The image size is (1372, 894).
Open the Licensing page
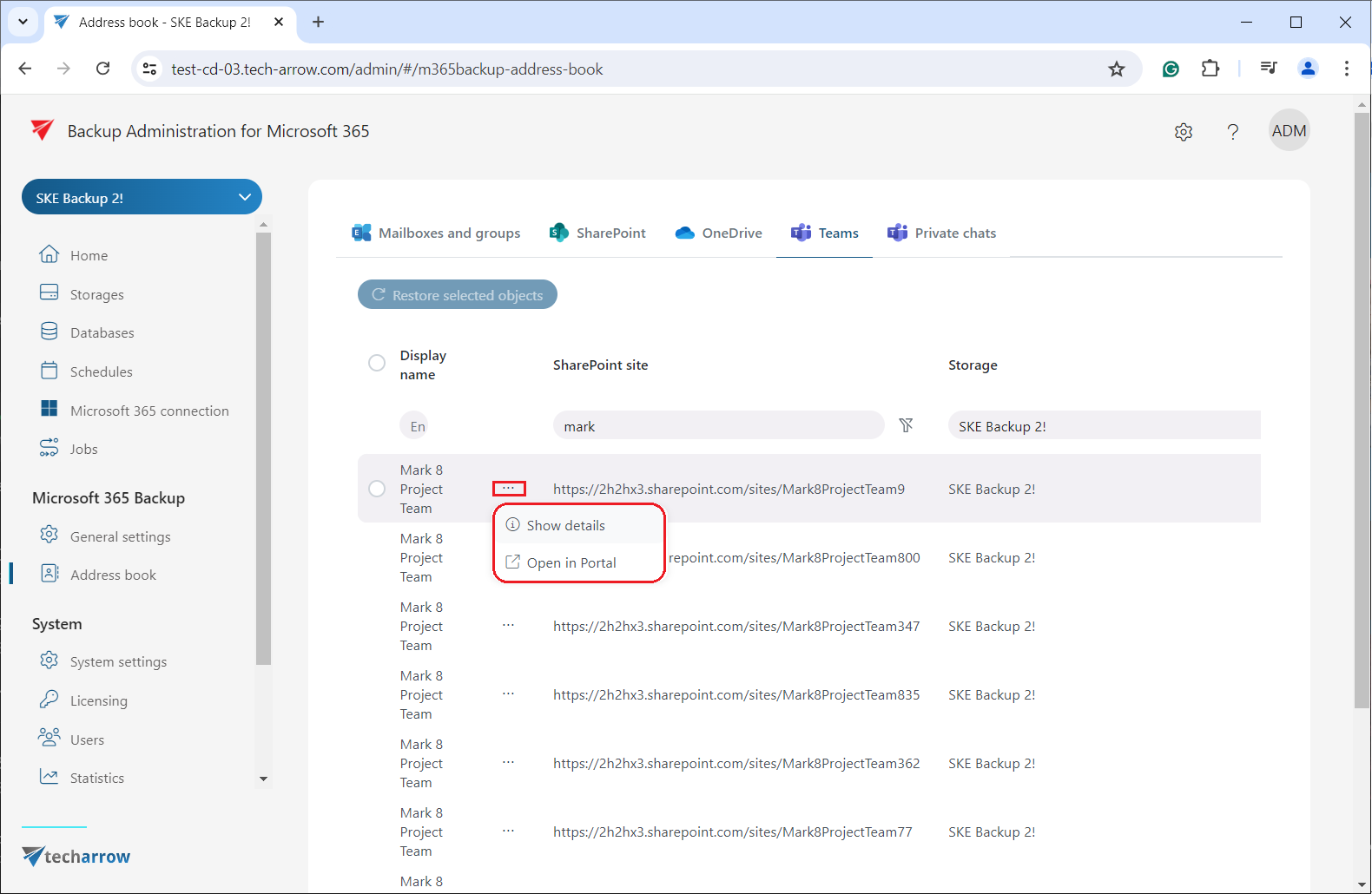(x=98, y=700)
